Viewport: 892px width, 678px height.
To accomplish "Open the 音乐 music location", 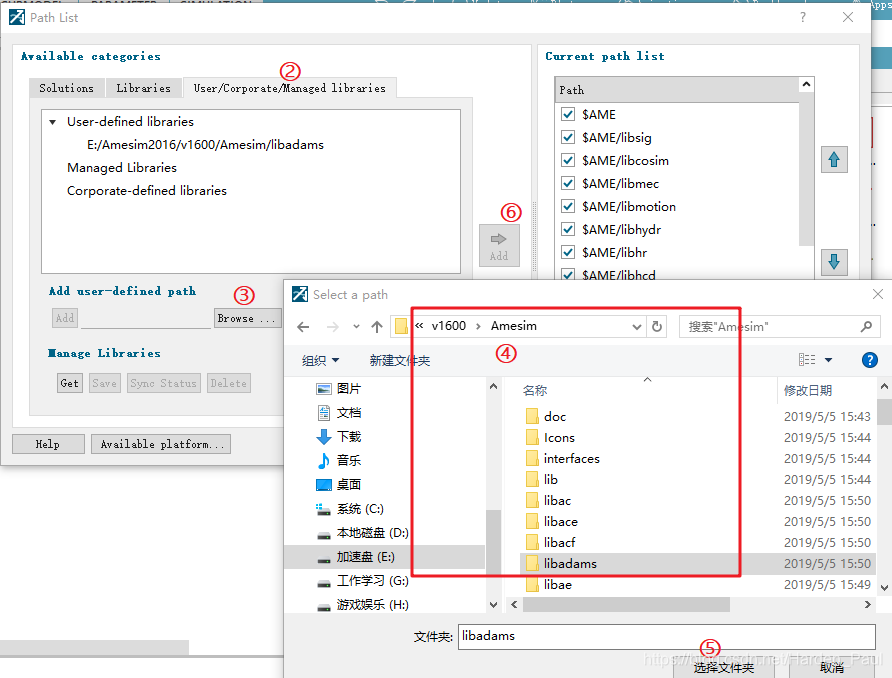I will click(x=338, y=461).
